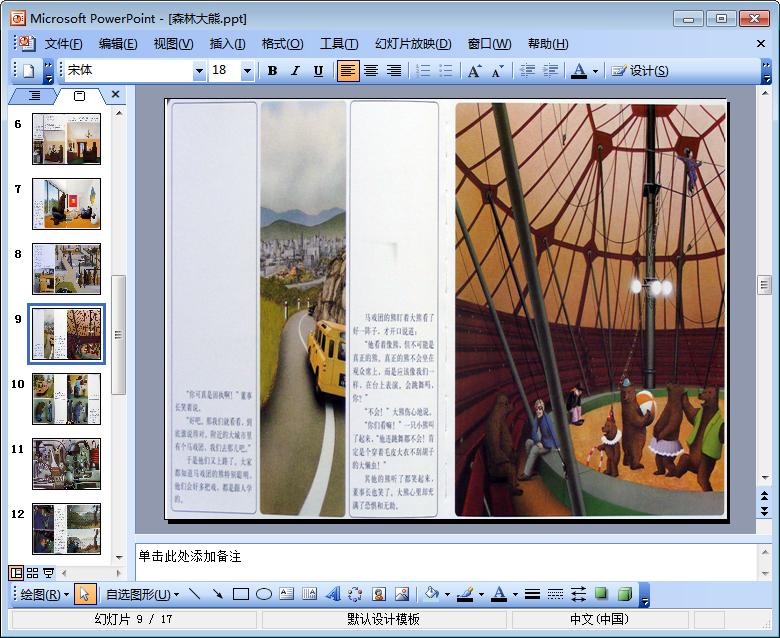
Task: Switch to the Outline tab in the side pane
Action: coord(34,95)
